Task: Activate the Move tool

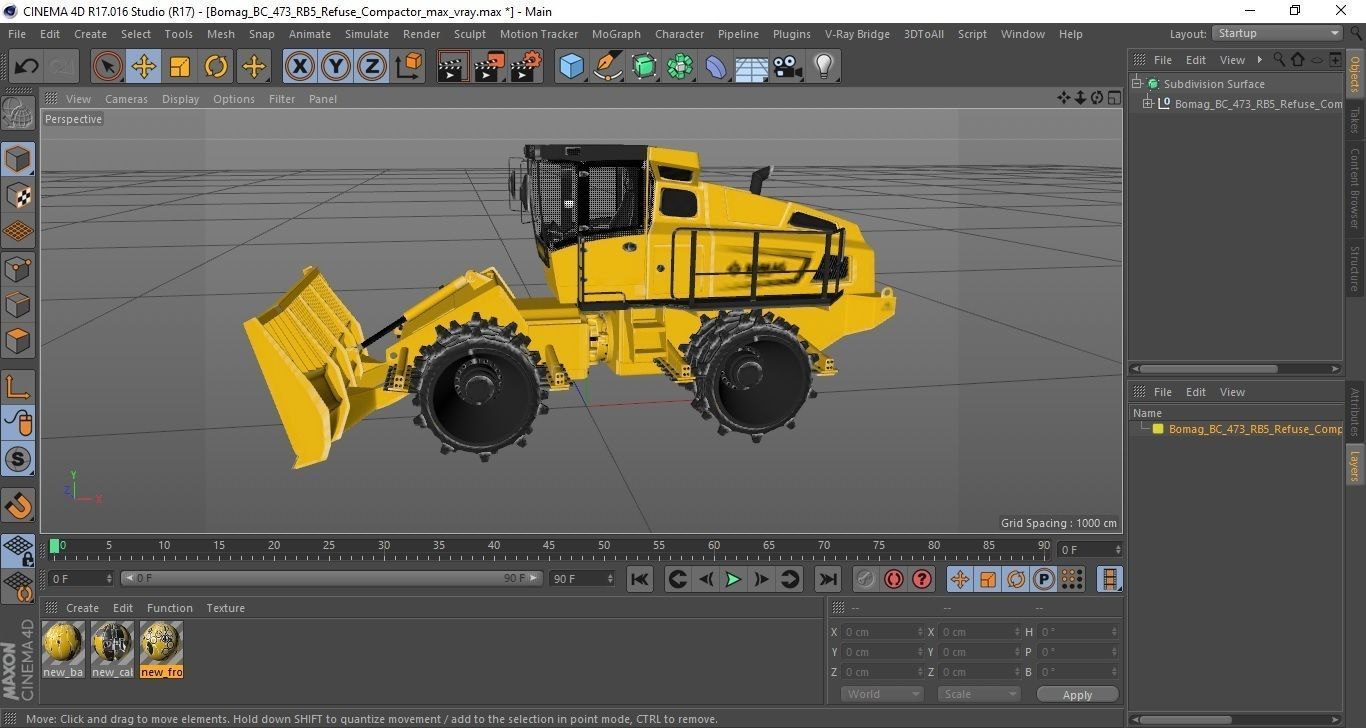Action: pos(143,67)
